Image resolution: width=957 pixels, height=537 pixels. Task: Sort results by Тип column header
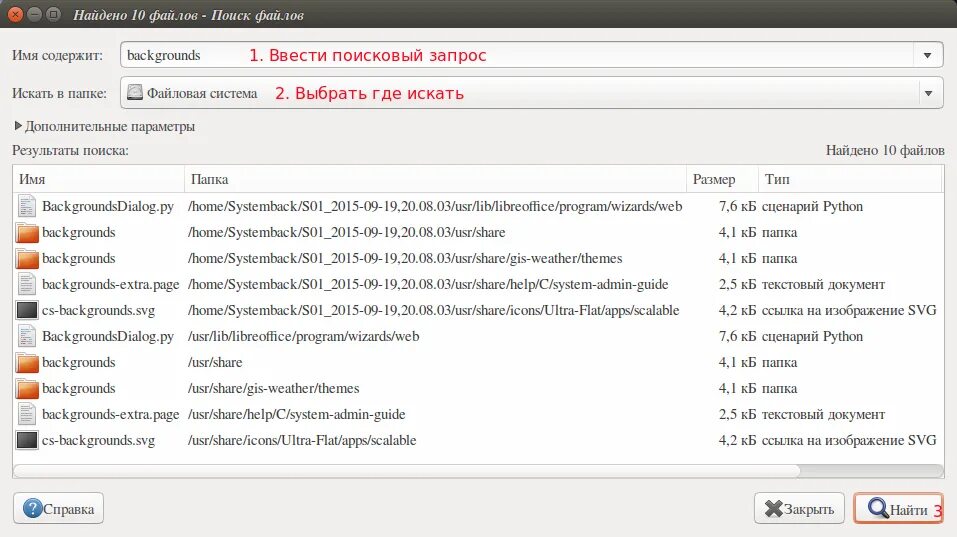851,179
